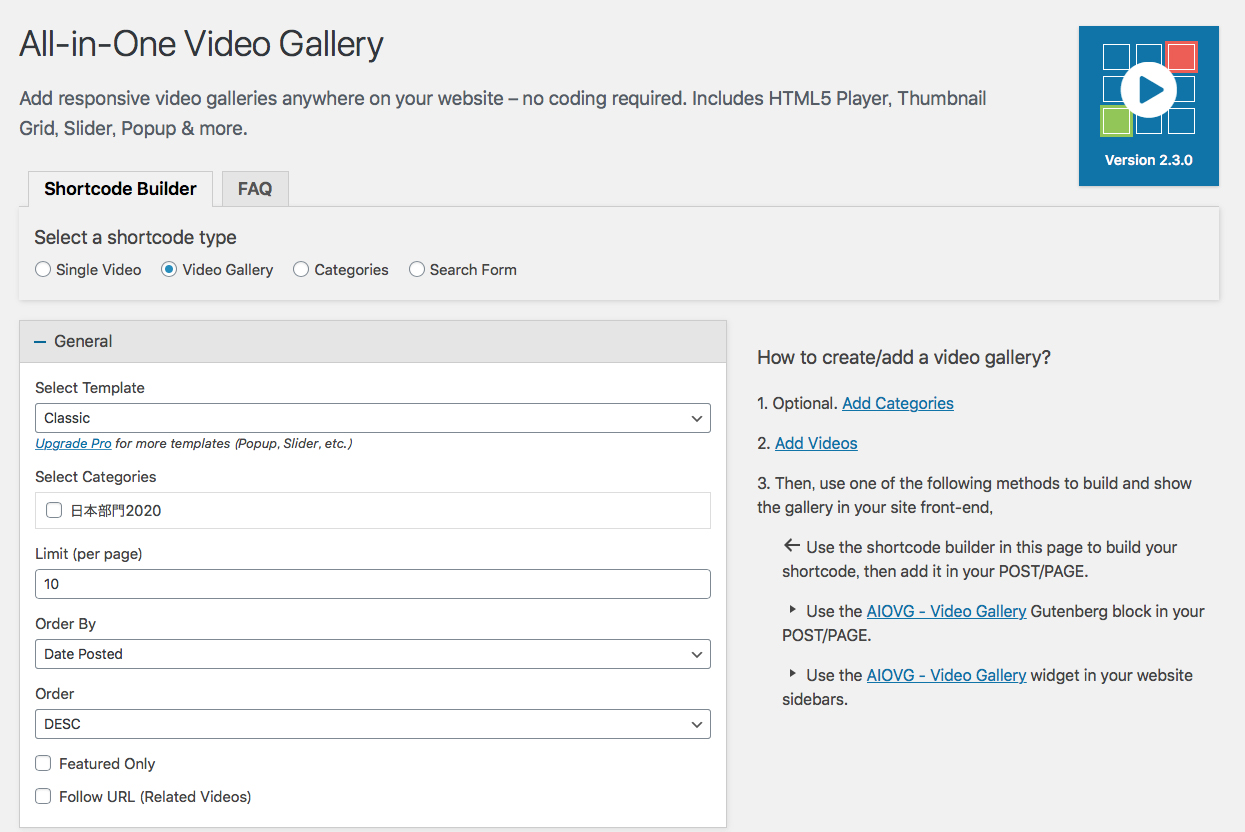Tick the Follow URL (Related Videos) checkbox
1245x832 pixels.
click(43, 796)
